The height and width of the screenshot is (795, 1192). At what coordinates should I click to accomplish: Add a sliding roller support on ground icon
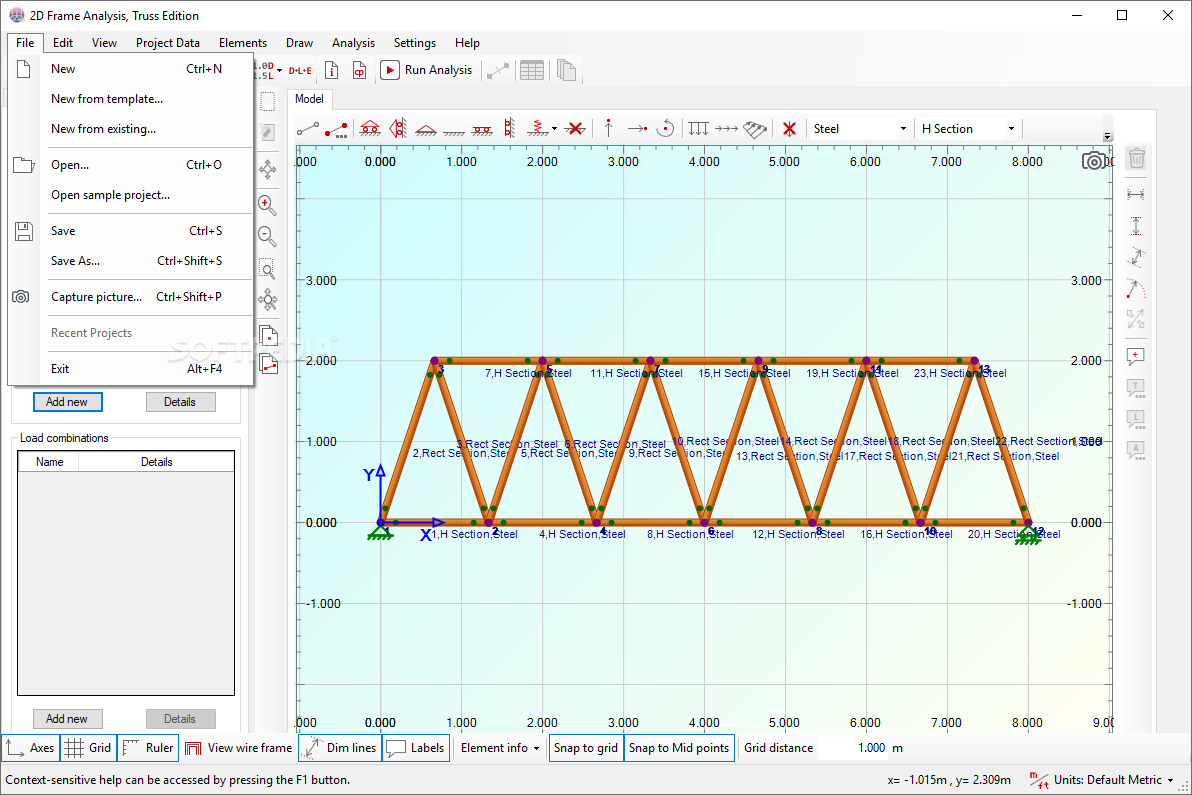tap(482, 129)
